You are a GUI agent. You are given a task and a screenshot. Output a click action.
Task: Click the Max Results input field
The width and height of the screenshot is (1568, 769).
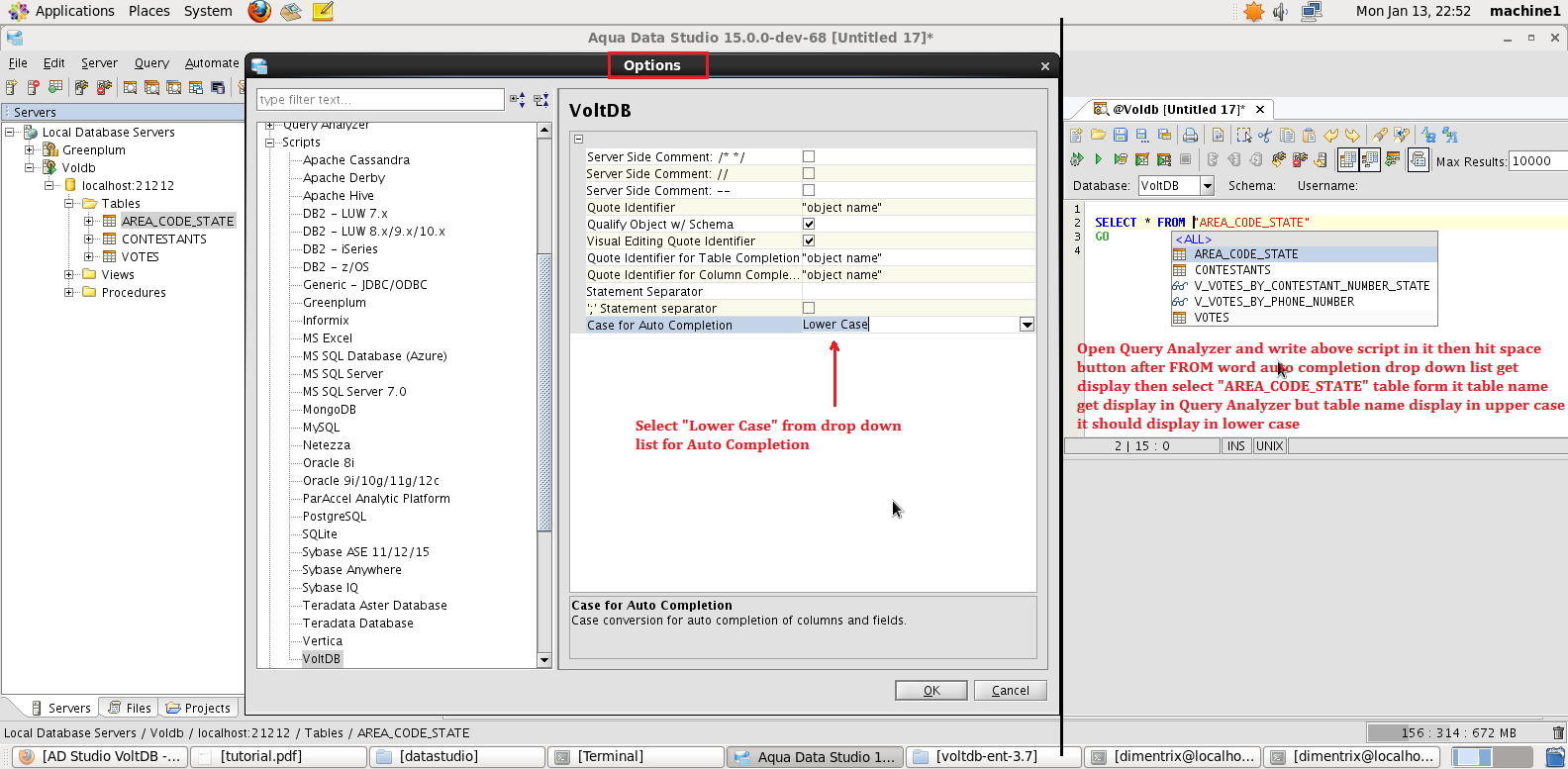tap(1538, 160)
